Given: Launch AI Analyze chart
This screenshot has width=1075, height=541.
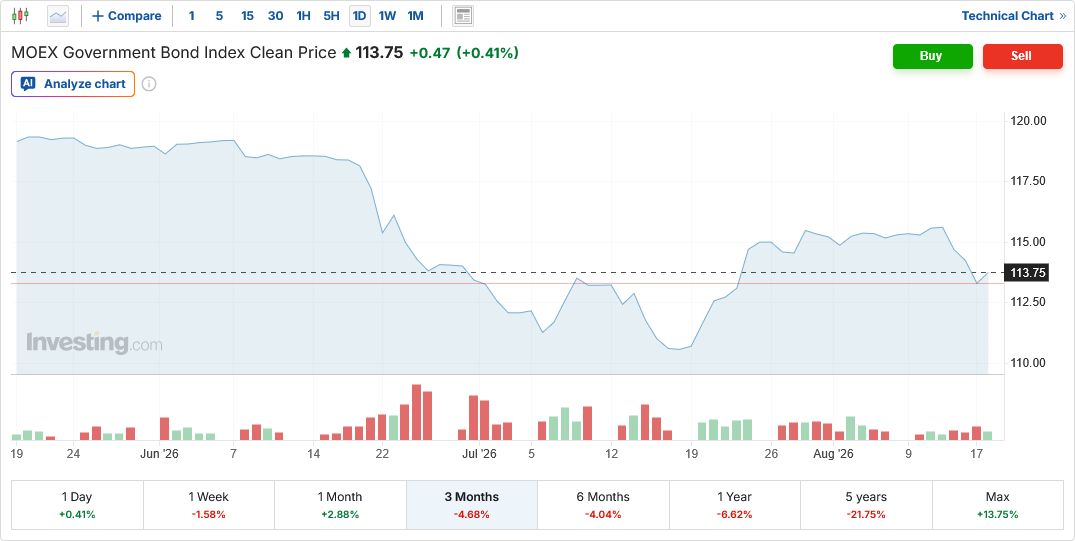Looking at the screenshot, I should [73, 84].
